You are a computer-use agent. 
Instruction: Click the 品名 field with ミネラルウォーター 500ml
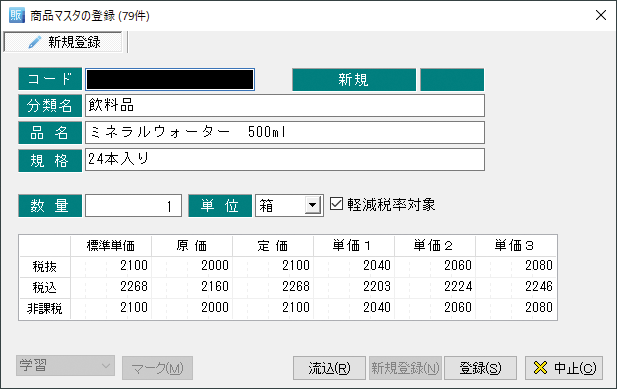pyautogui.click(x=285, y=133)
